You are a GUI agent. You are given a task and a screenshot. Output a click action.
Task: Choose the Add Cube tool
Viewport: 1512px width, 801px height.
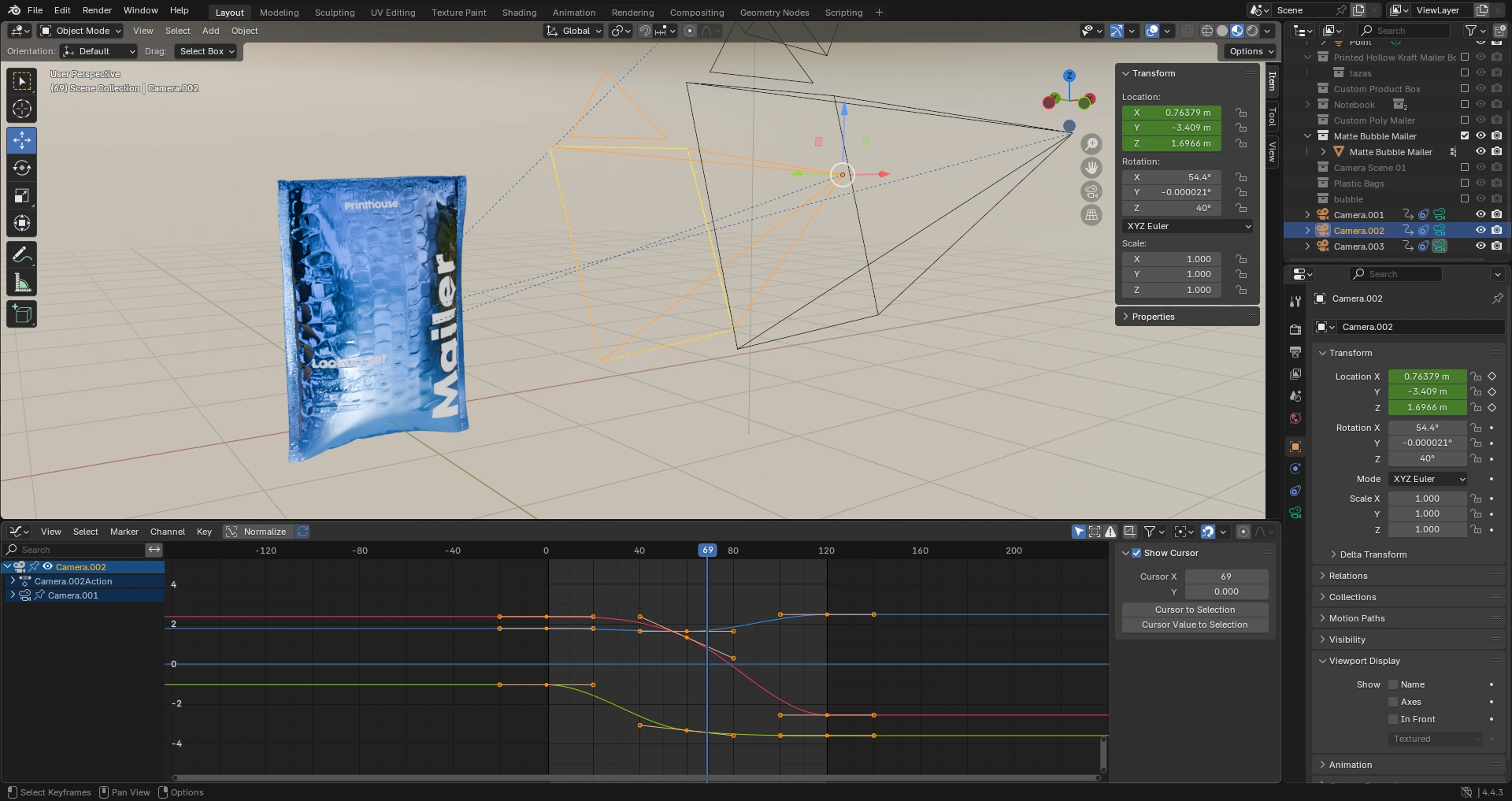coord(21,314)
